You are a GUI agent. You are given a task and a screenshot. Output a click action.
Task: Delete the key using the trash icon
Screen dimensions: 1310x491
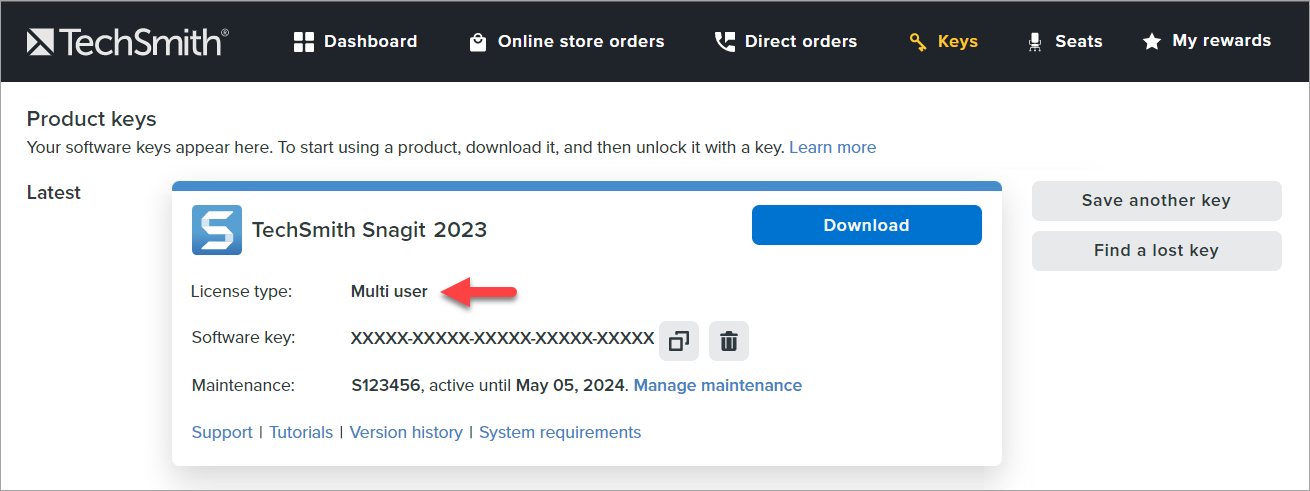coord(729,341)
